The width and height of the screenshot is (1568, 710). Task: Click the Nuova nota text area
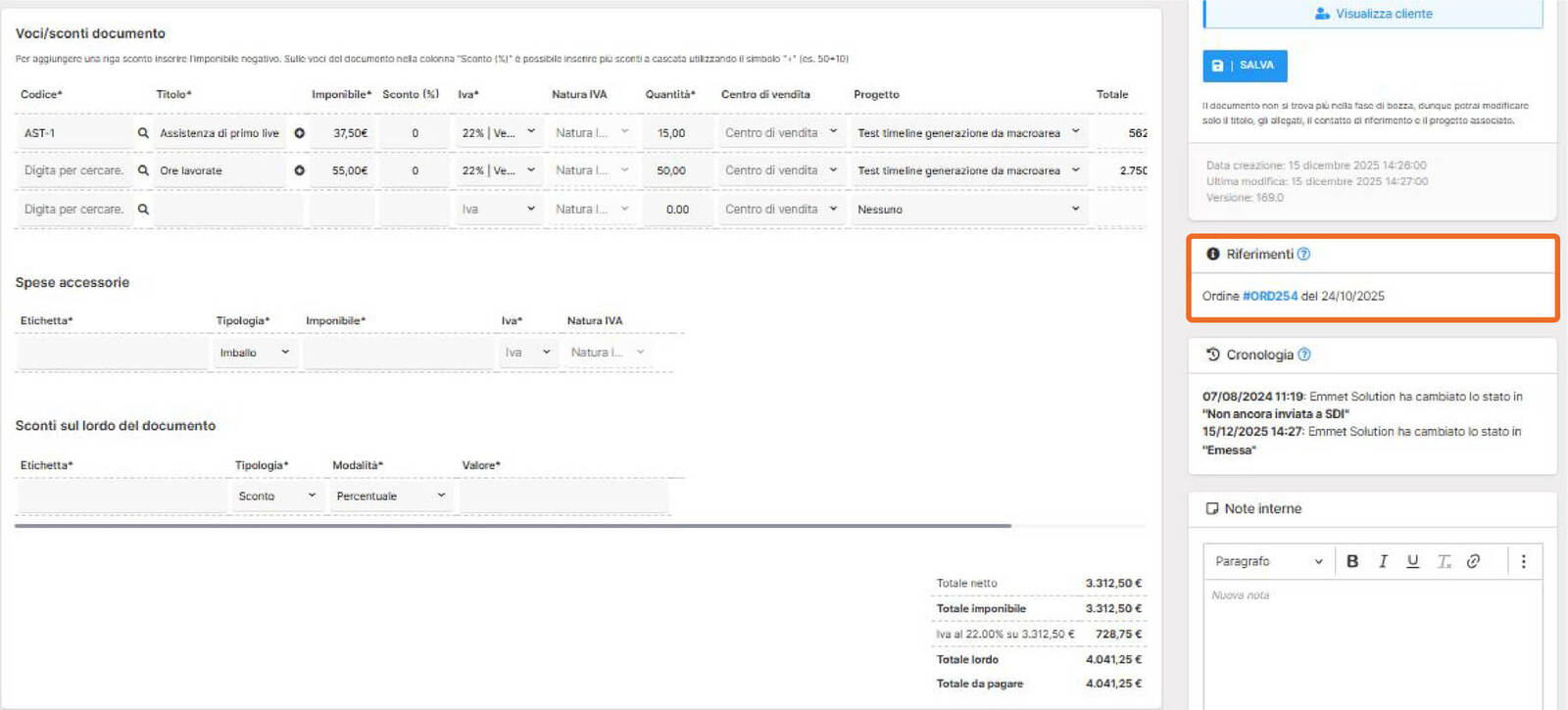tap(1372, 637)
